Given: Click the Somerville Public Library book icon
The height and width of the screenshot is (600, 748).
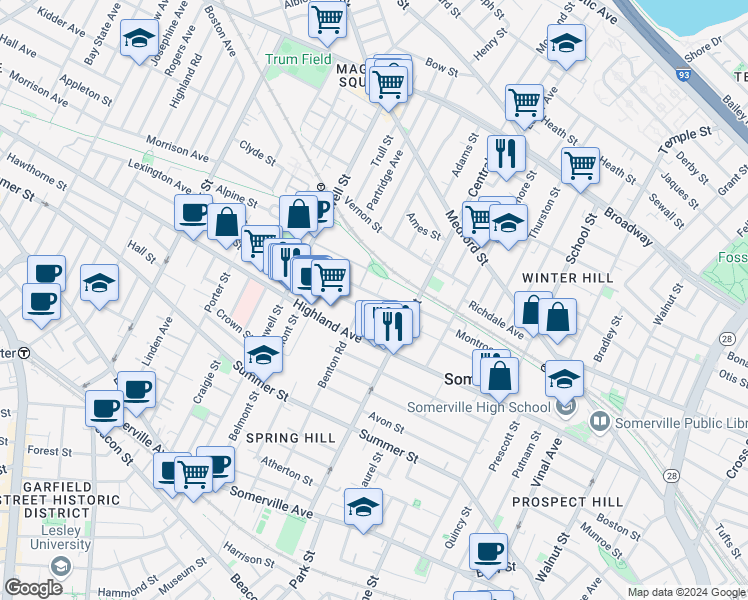Looking at the screenshot, I should point(598,422).
